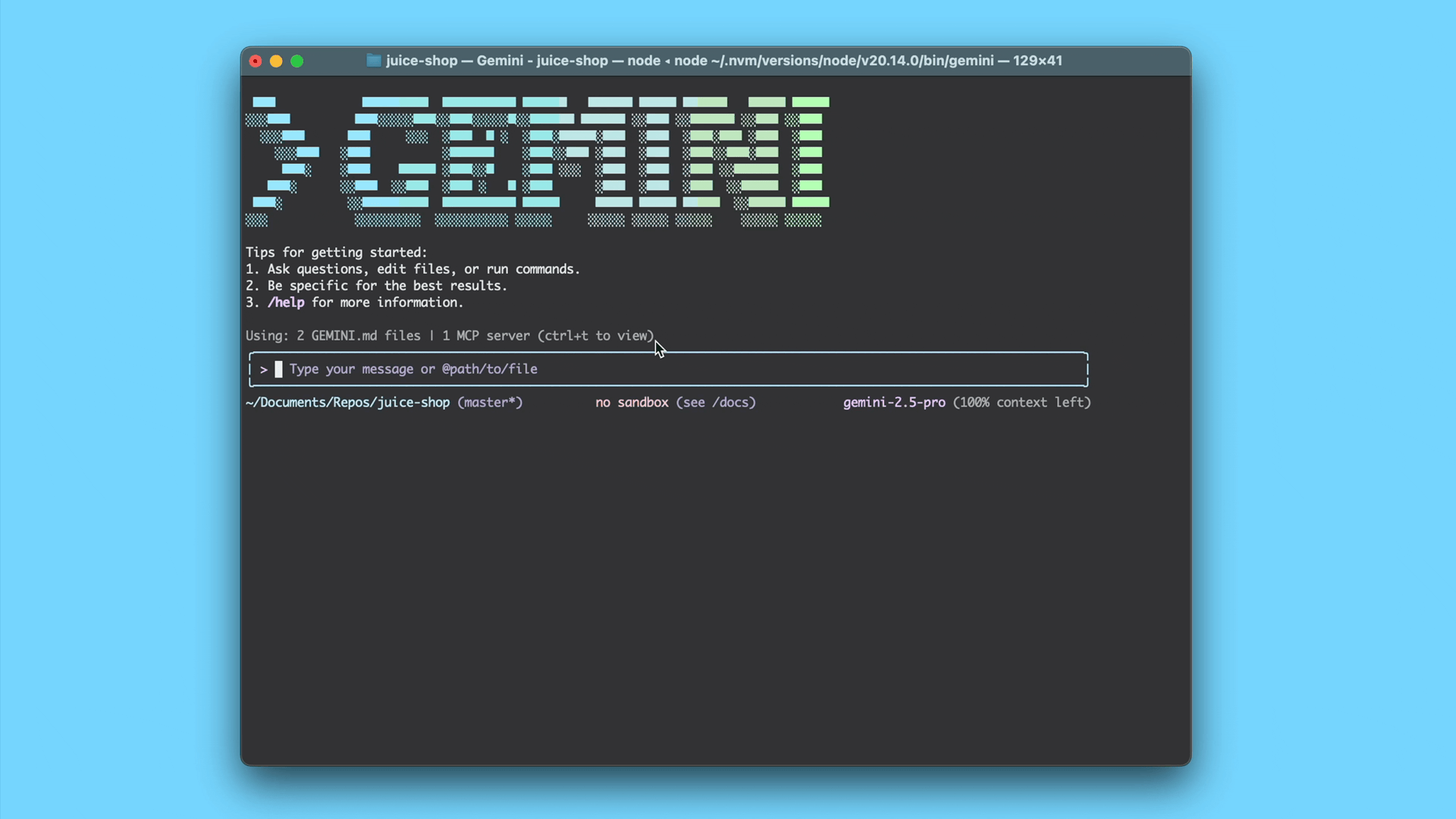This screenshot has height=819, width=1456.
Task: Click the message input field
Action: tap(667, 369)
